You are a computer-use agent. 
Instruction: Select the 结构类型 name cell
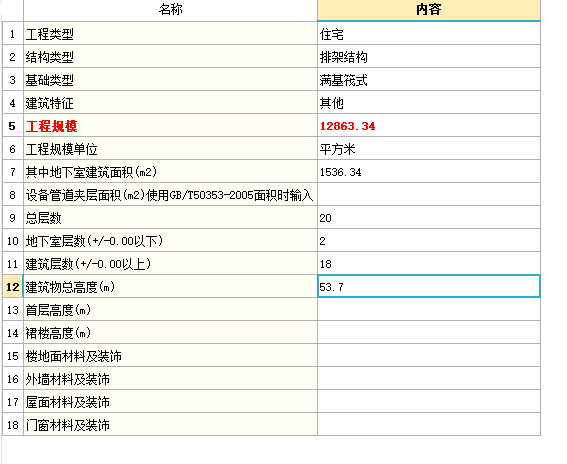170,56
